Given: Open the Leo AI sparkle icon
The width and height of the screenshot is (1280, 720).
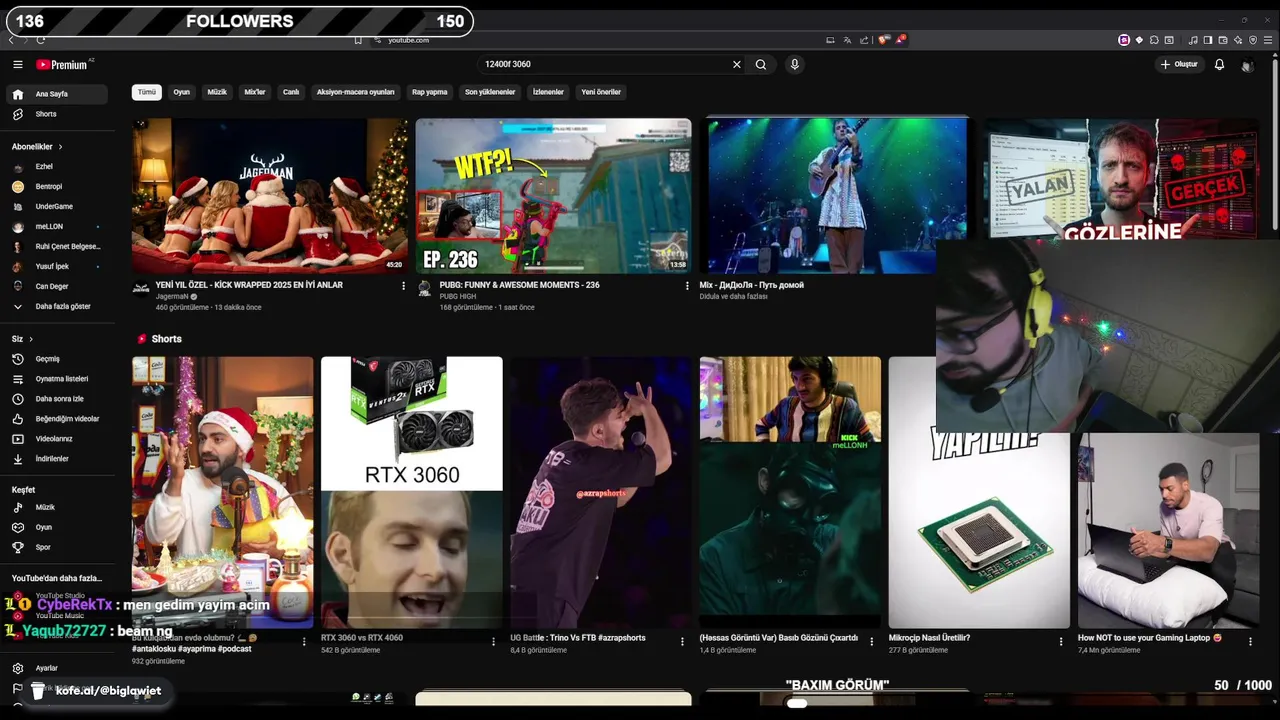Looking at the screenshot, I should [1238, 40].
